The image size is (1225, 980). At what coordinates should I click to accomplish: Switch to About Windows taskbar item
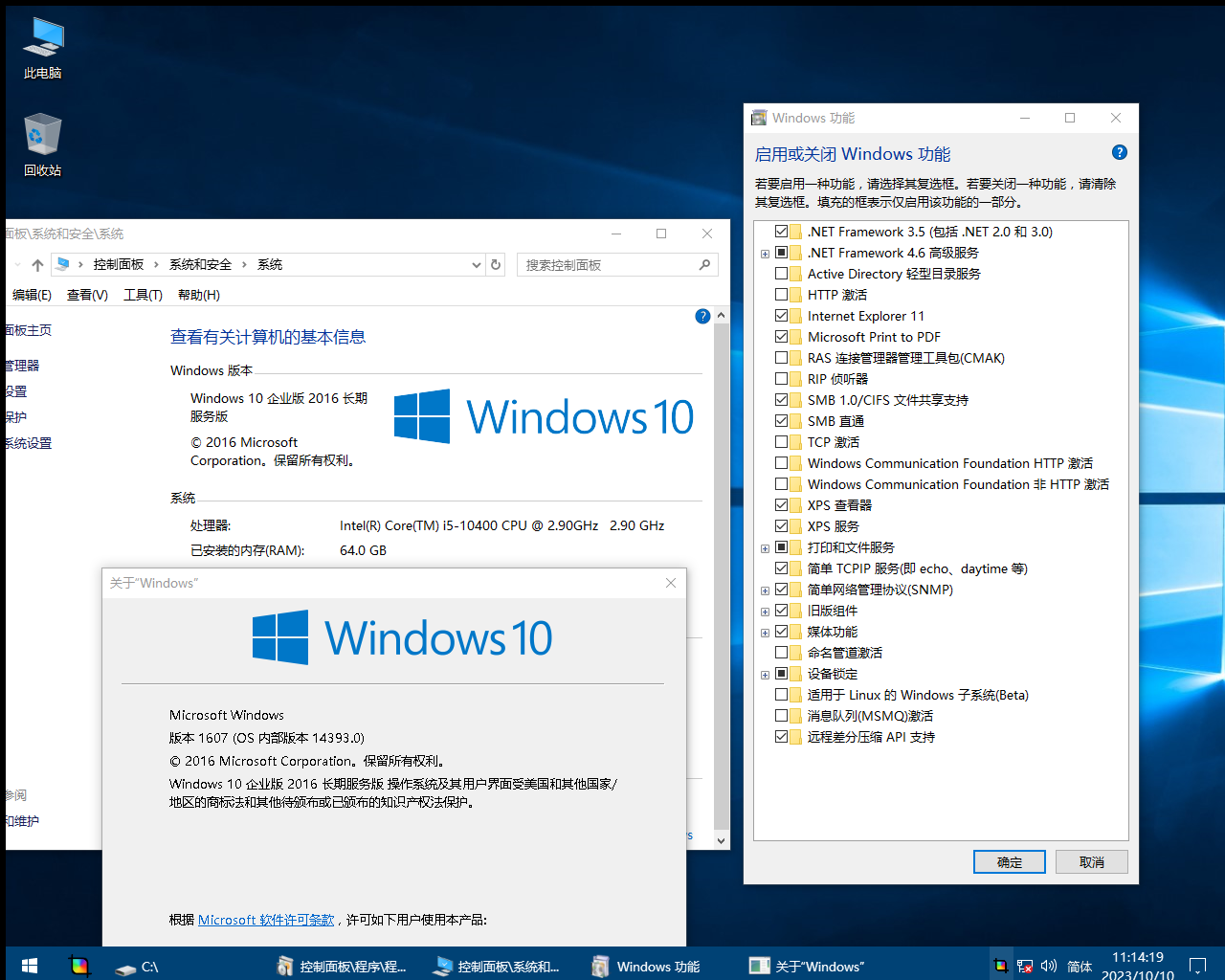(807, 967)
